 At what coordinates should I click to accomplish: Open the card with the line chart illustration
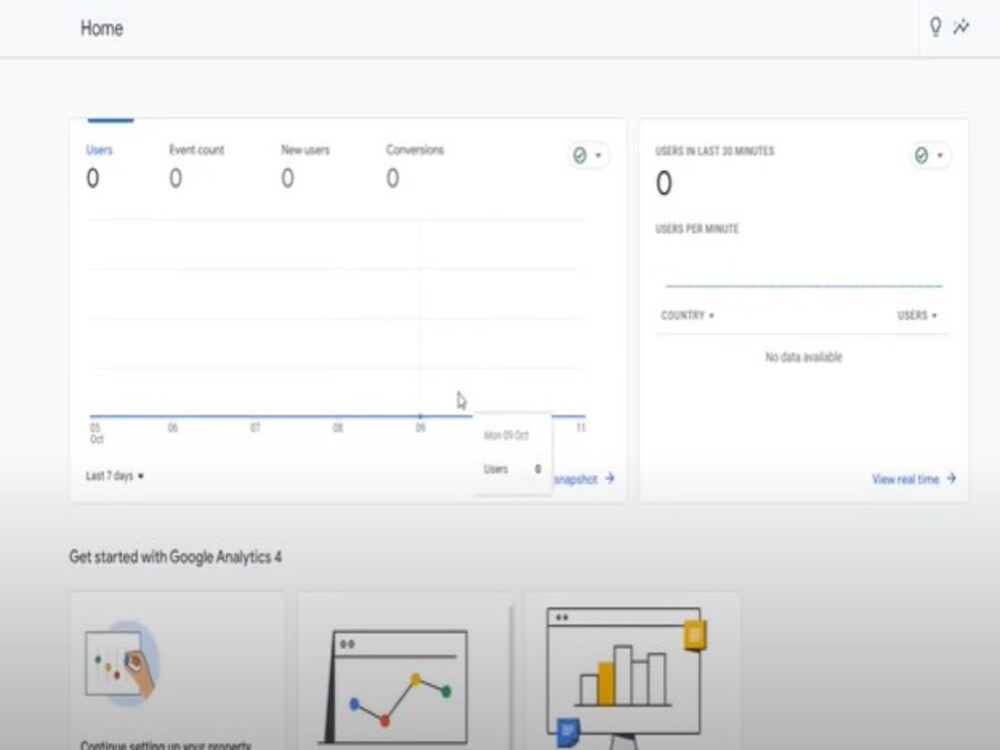coord(406,671)
